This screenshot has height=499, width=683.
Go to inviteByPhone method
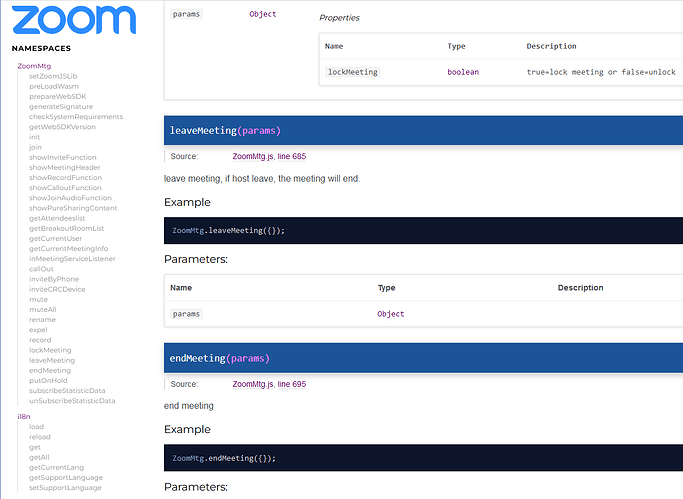(54, 279)
